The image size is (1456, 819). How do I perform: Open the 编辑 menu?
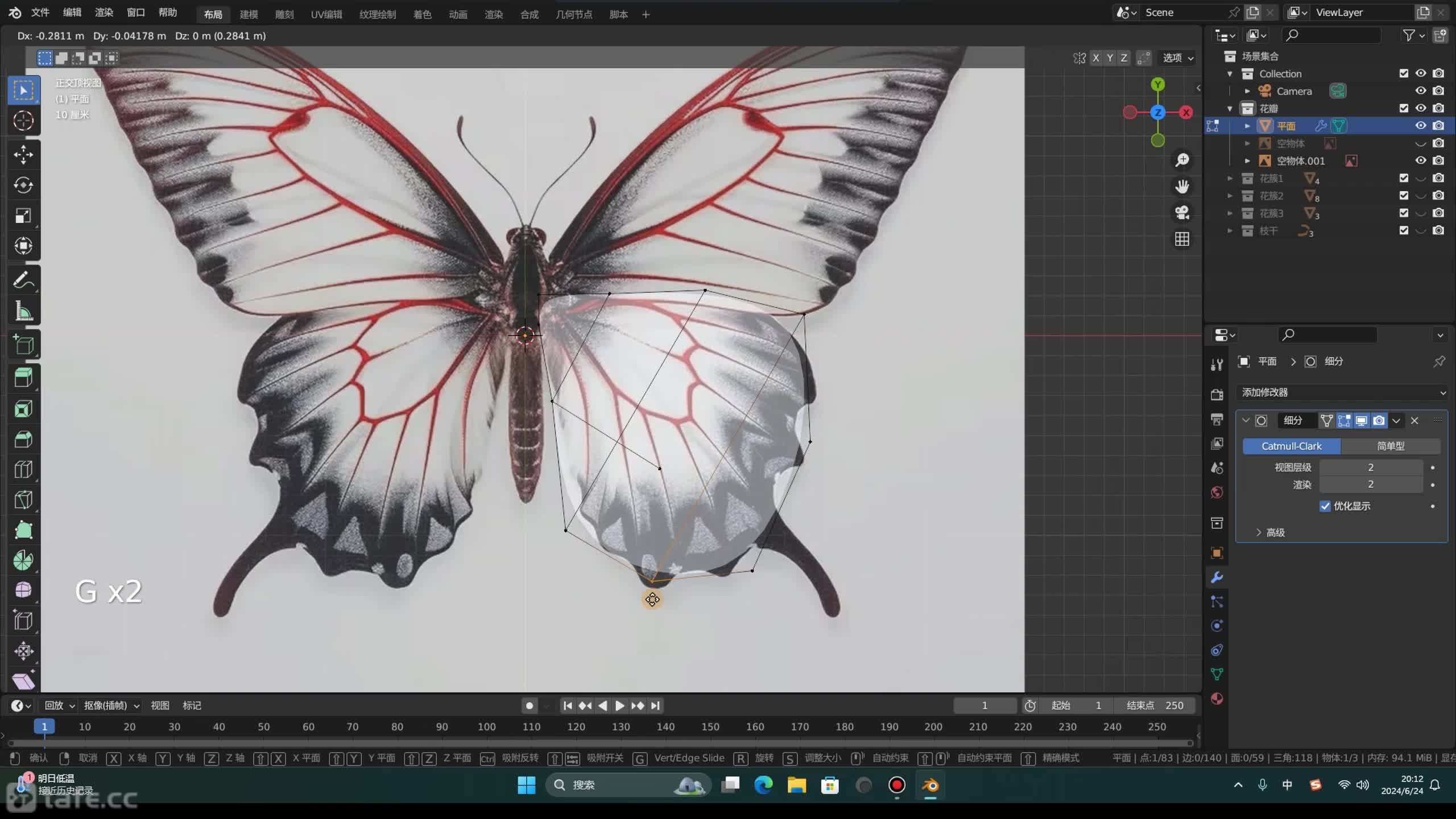(72, 13)
